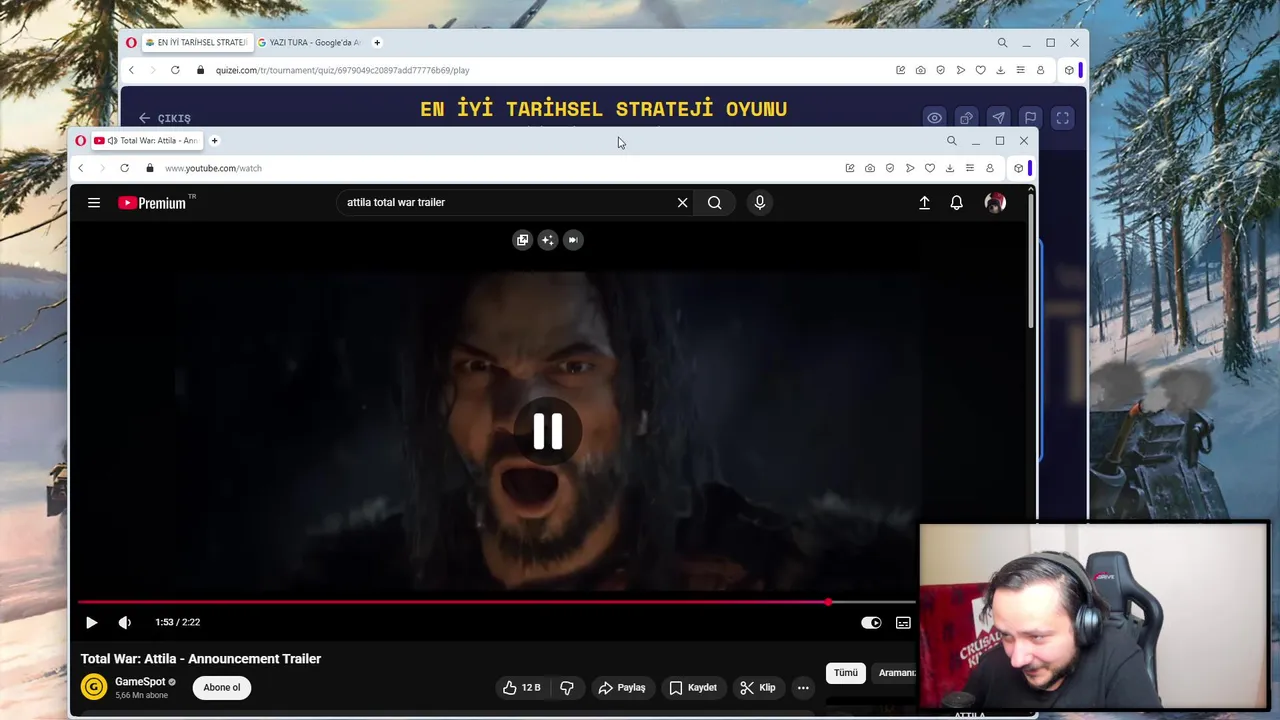Click dice random button on quizei page

click(966, 118)
